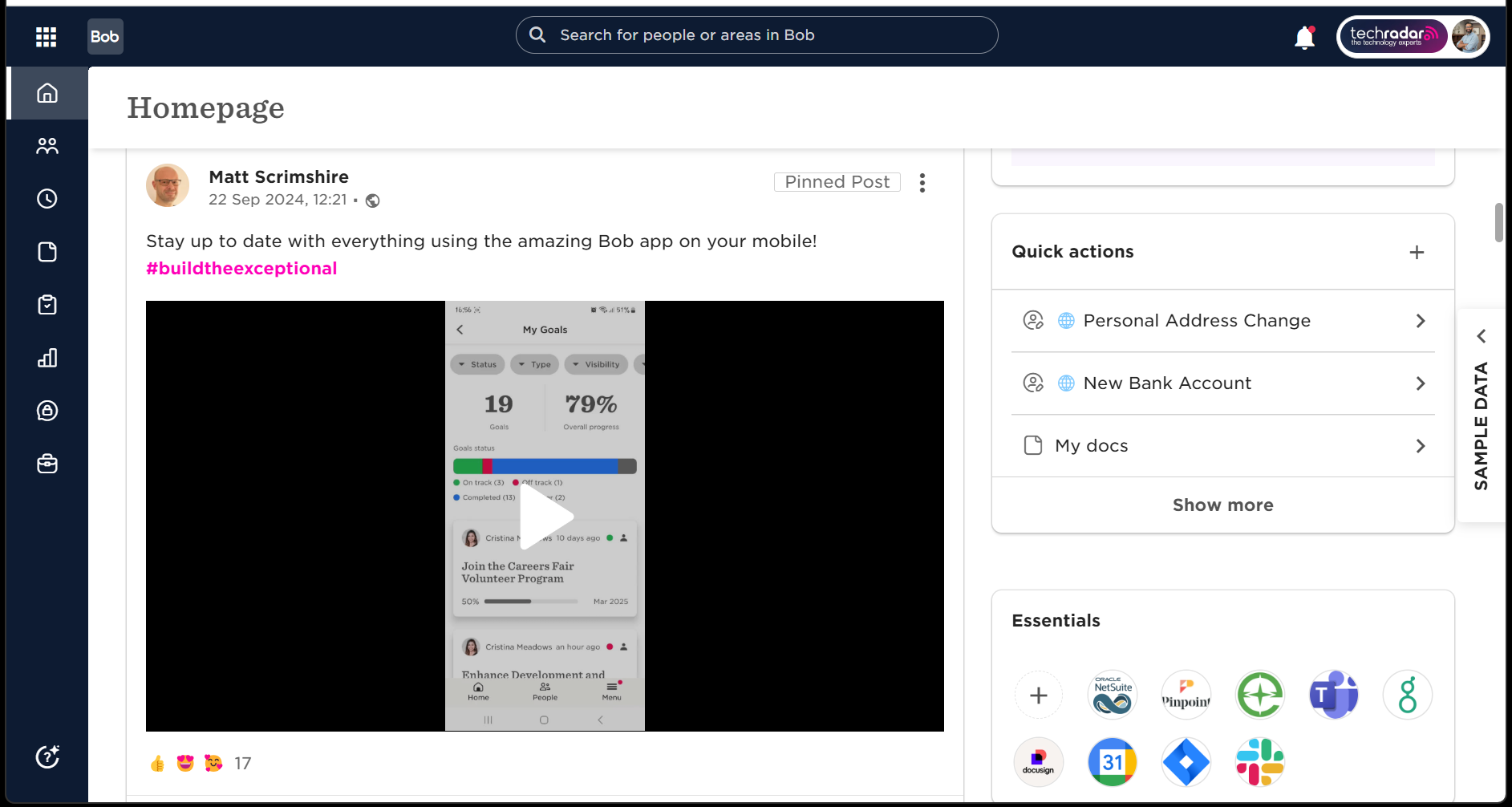Open the Analytics bar chart sidebar icon

[x=47, y=358]
